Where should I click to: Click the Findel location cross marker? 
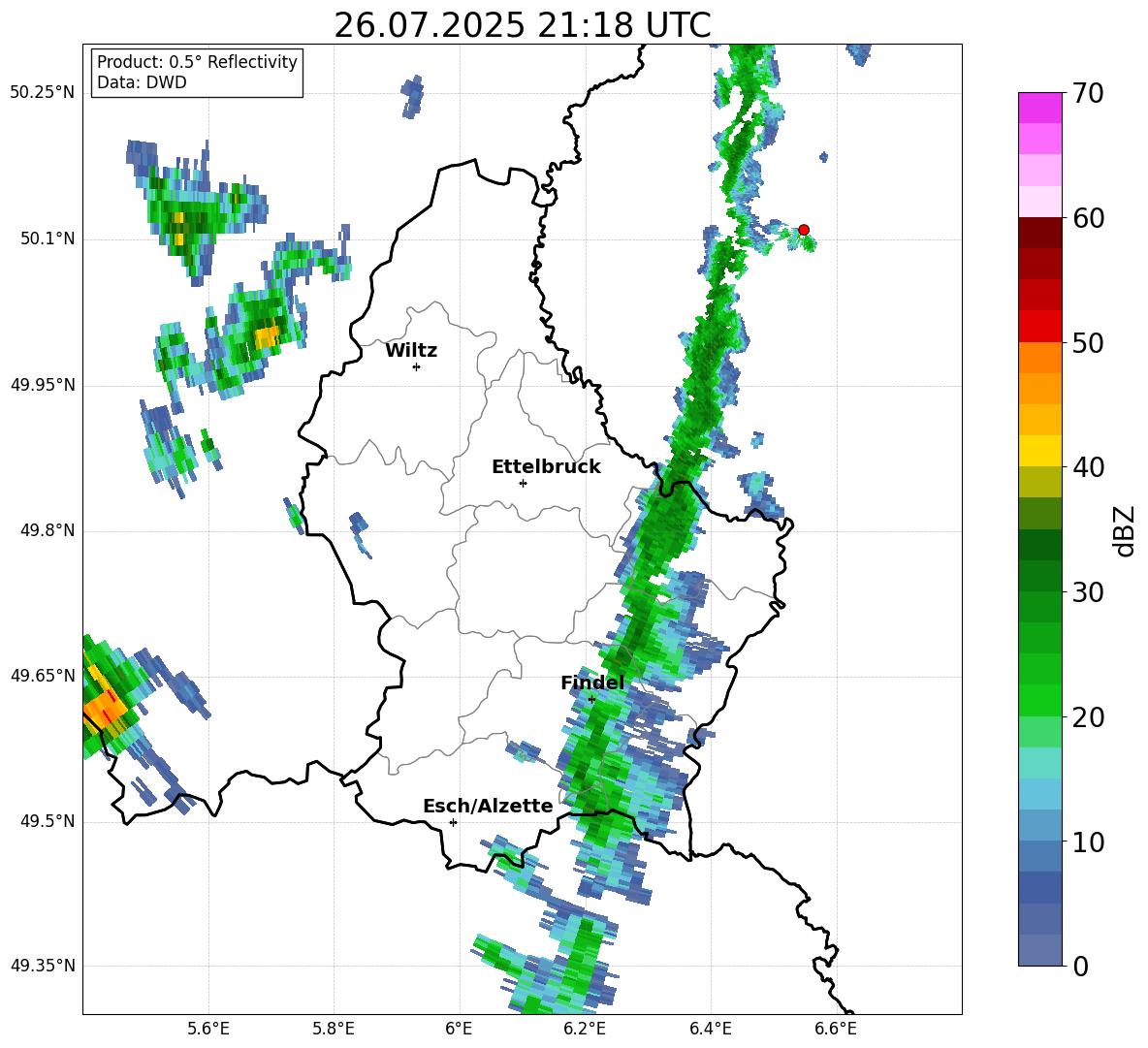591,699
